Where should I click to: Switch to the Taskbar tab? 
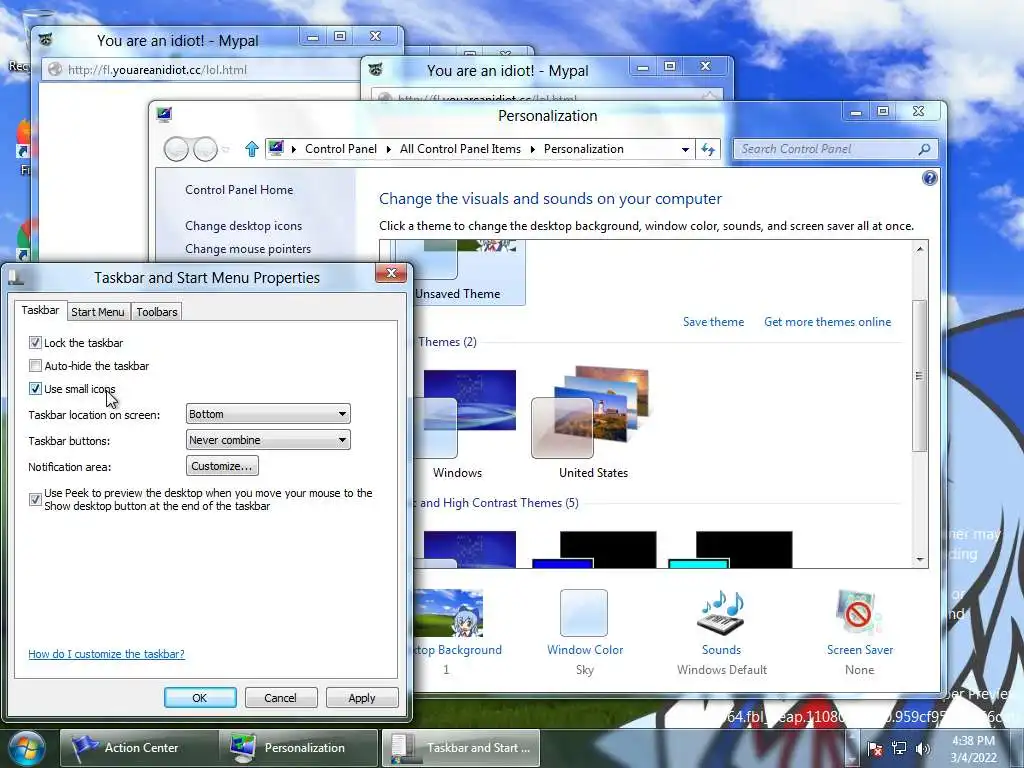pos(40,310)
